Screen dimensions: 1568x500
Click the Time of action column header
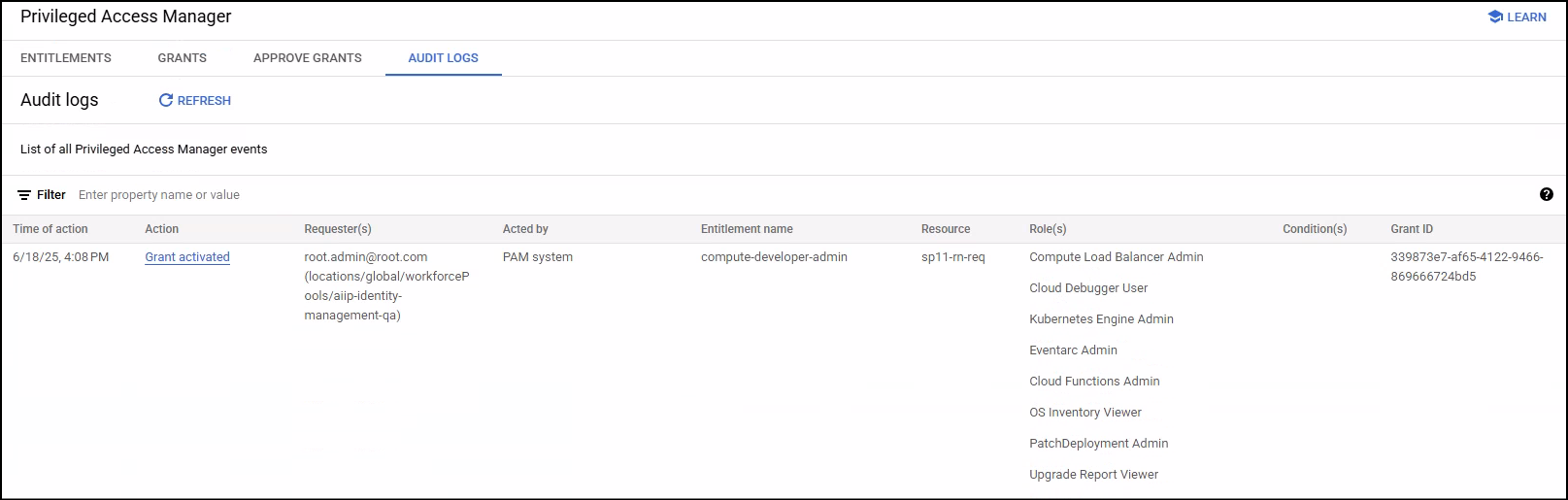pyautogui.click(x=50, y=229)
